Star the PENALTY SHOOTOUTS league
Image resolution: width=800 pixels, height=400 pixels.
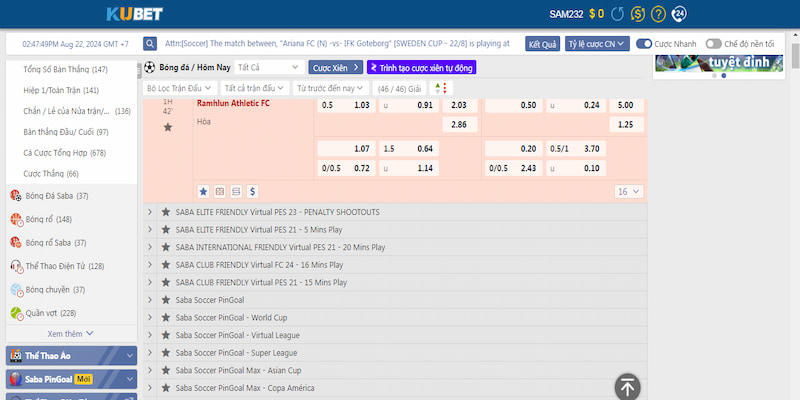tap(165, 212)
